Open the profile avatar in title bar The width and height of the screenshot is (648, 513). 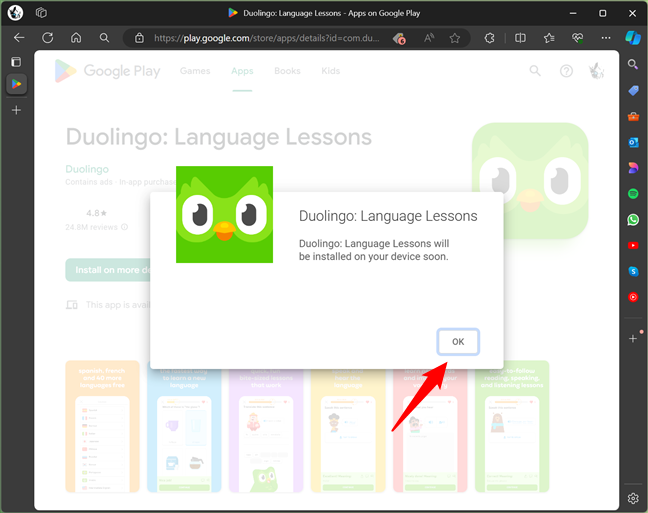point(15,13)
